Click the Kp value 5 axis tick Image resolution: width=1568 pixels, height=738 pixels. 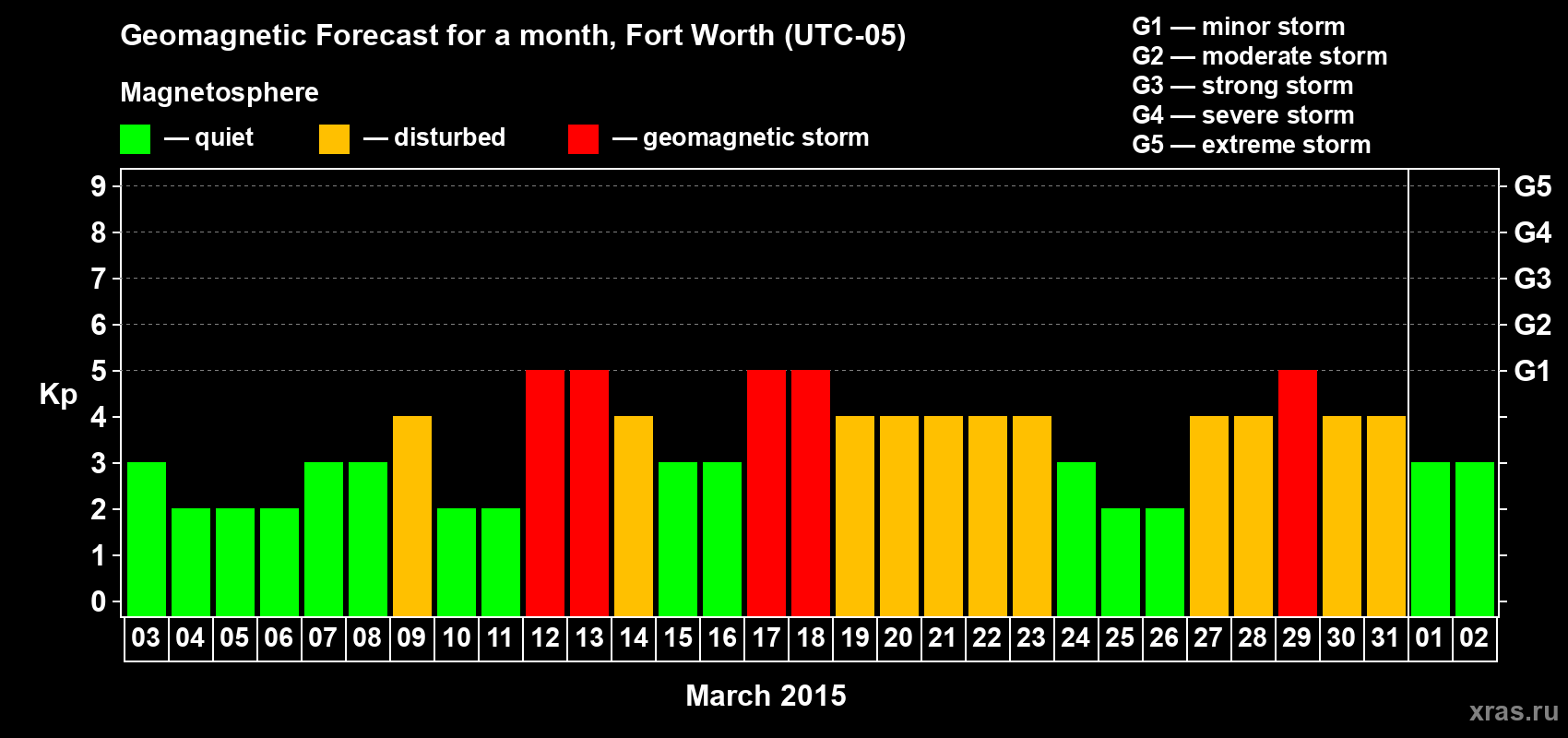tap(99, 371)
